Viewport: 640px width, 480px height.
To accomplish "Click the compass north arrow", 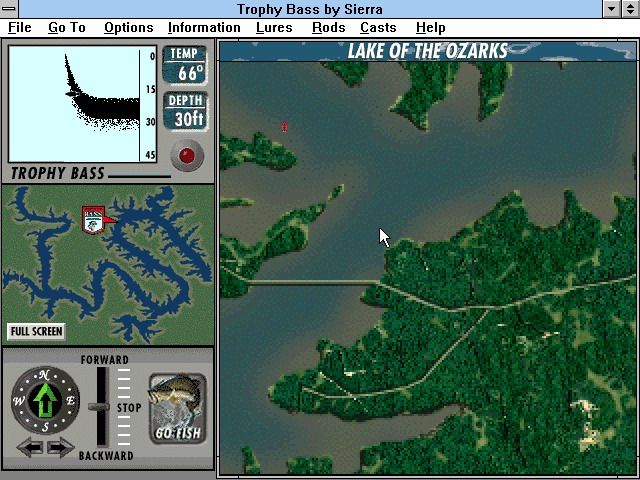I will coord(45,400).
